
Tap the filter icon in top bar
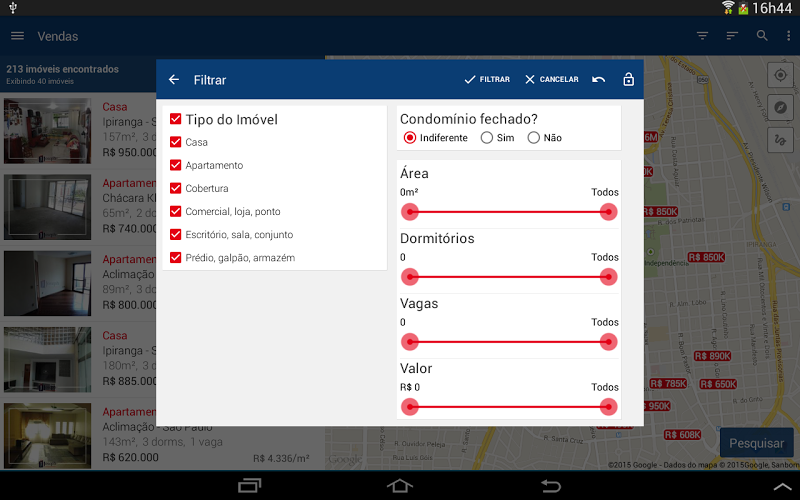pos(703,36)
